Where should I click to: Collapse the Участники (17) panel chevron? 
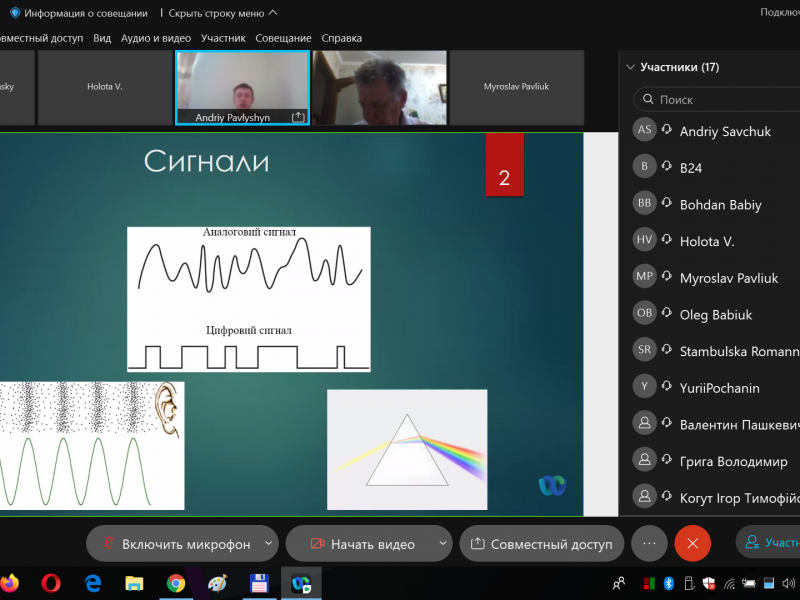click(630, 68)
